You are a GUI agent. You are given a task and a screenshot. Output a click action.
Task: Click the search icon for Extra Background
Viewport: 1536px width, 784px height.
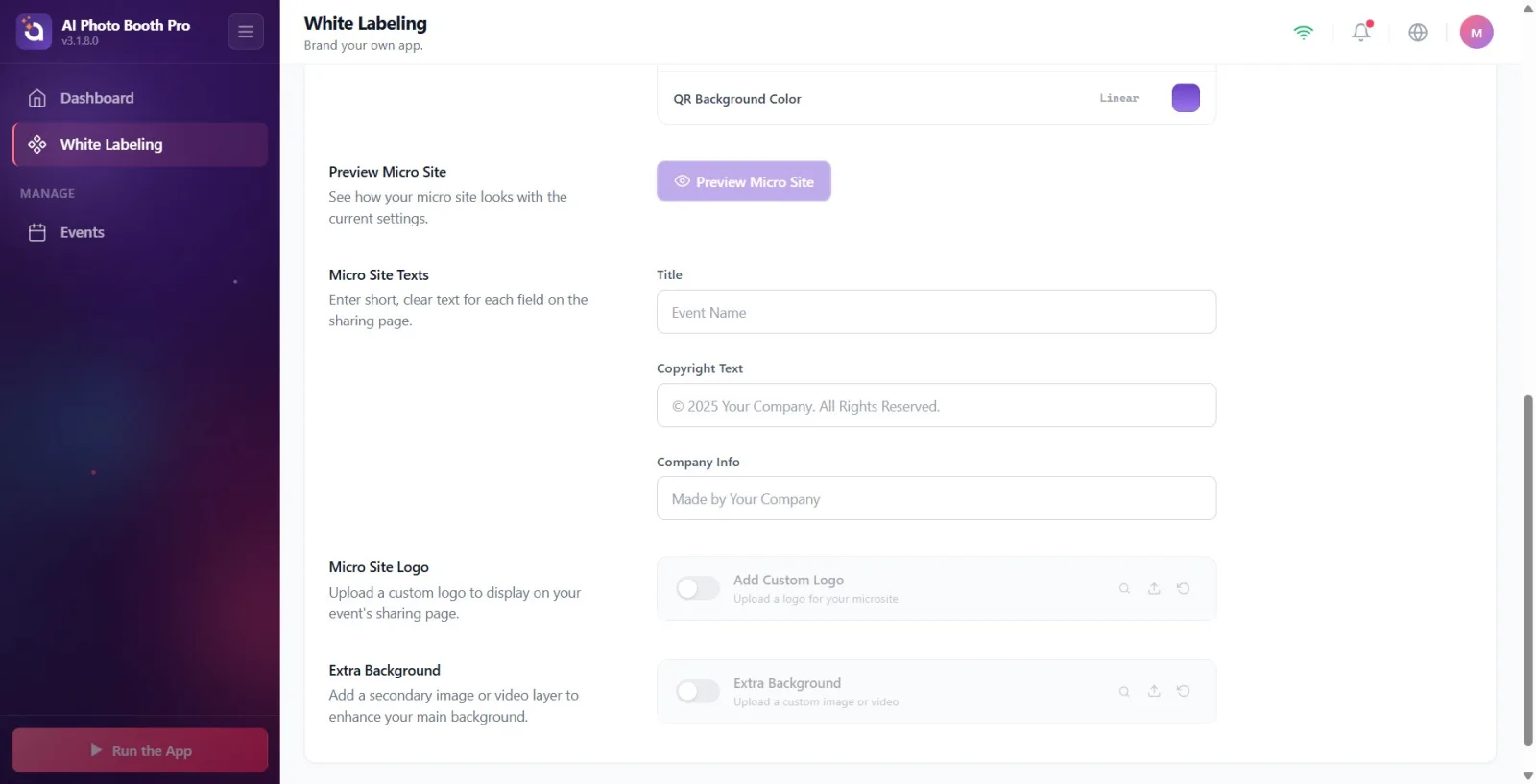[x=1124, y=691]
